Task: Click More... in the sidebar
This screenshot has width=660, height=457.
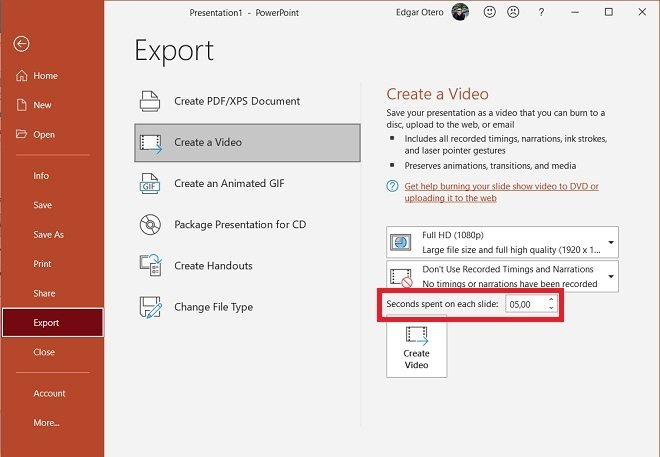Action: click(46, 422)
